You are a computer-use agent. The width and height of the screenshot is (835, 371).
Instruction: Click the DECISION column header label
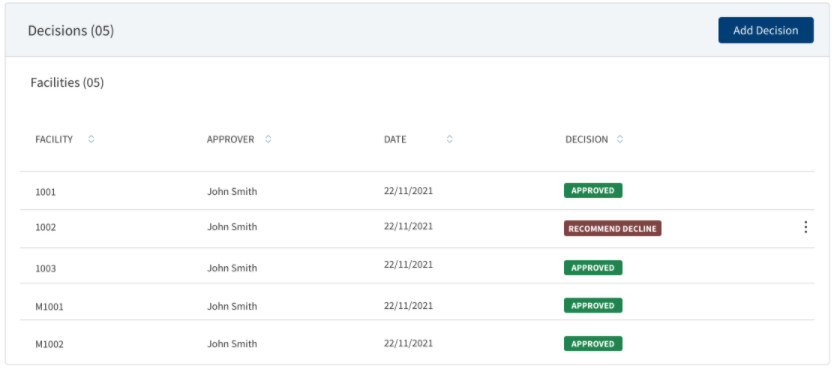coord(586,139)
